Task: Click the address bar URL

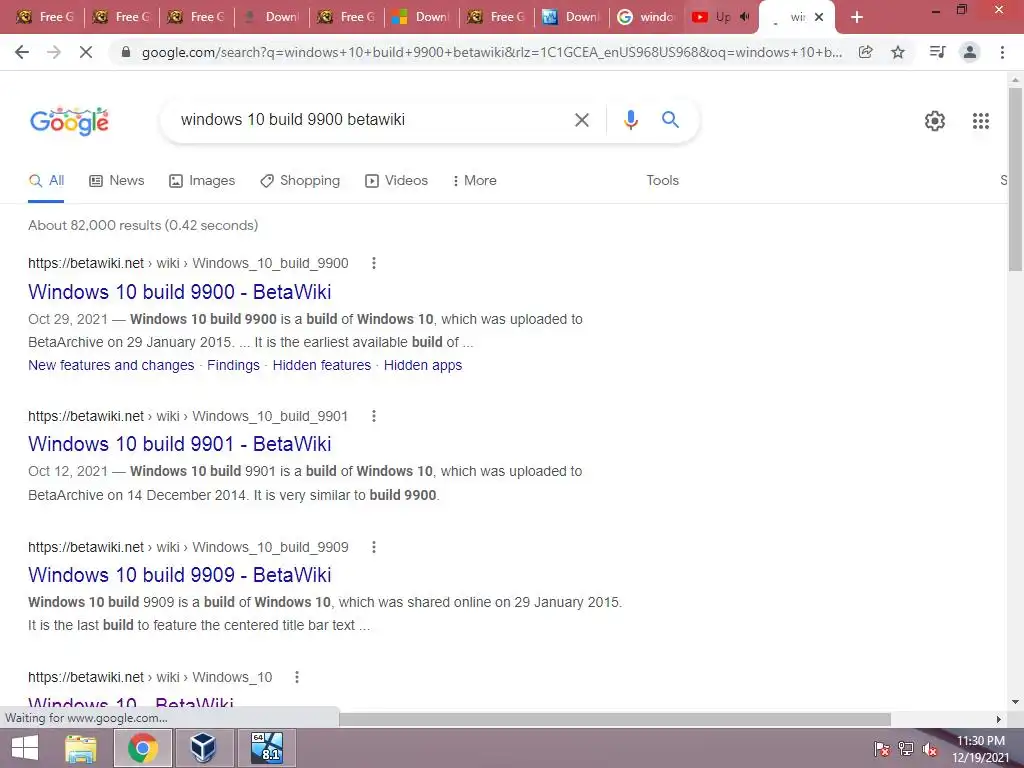Action: click(x=491, y=52)
